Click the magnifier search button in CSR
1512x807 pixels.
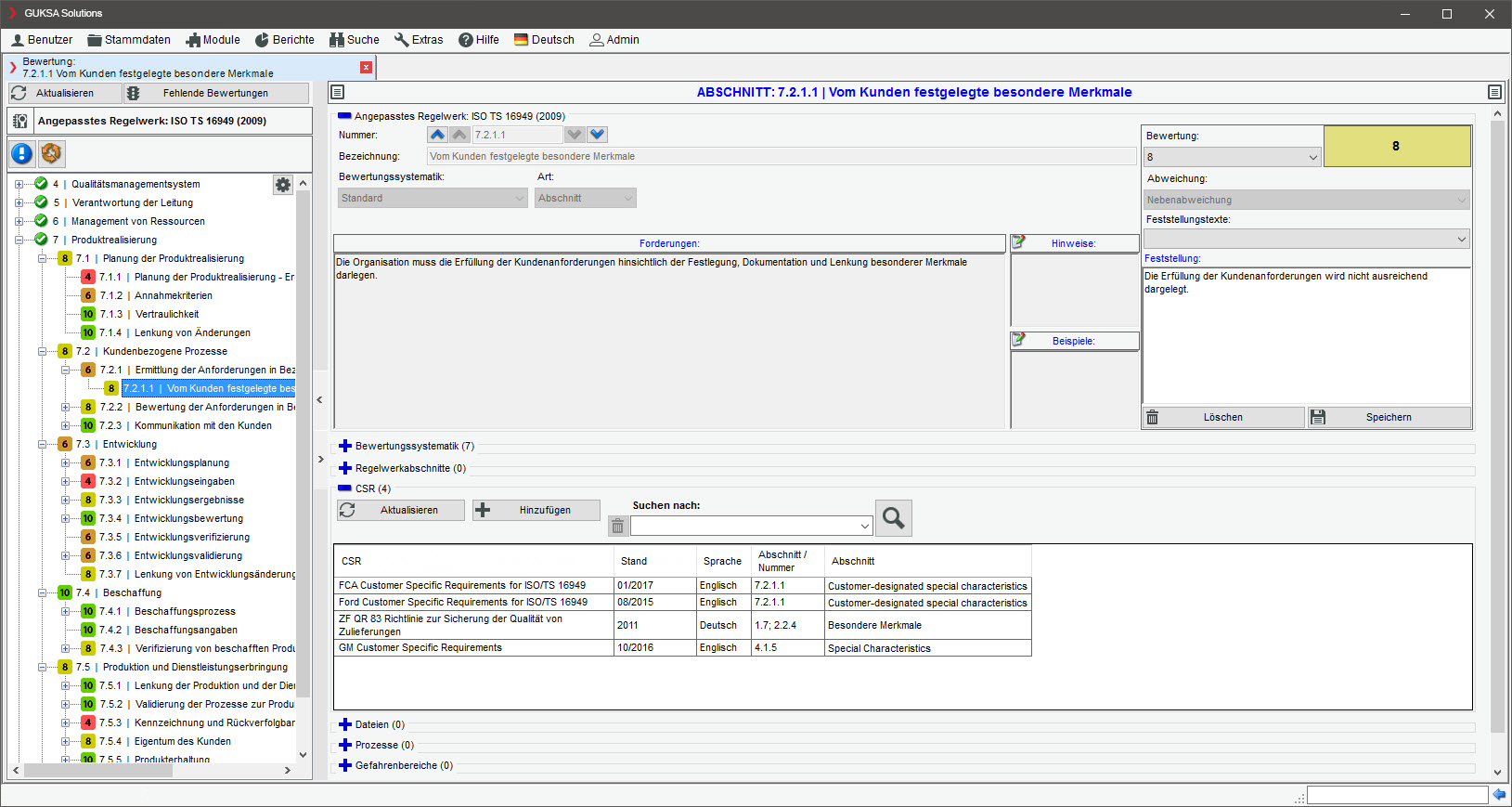point(894,518)
